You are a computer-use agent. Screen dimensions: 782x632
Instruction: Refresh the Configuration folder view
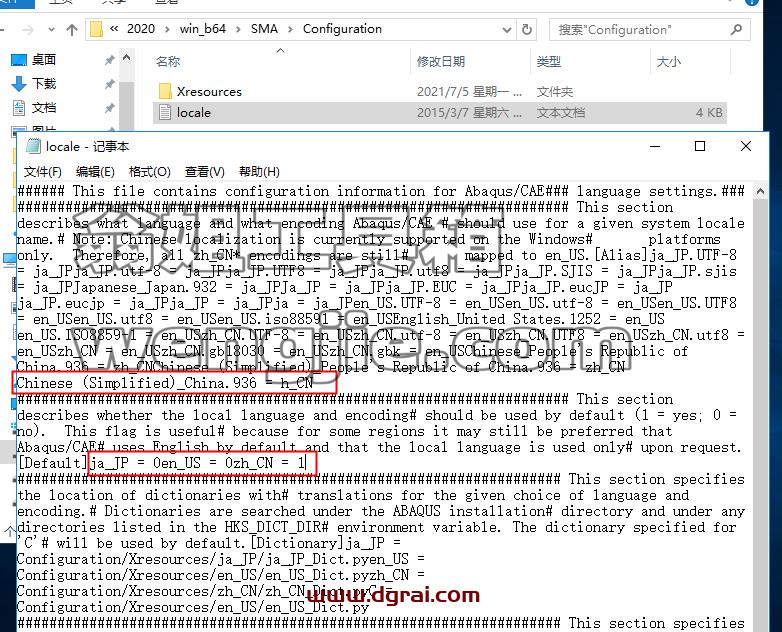point(527,29)
